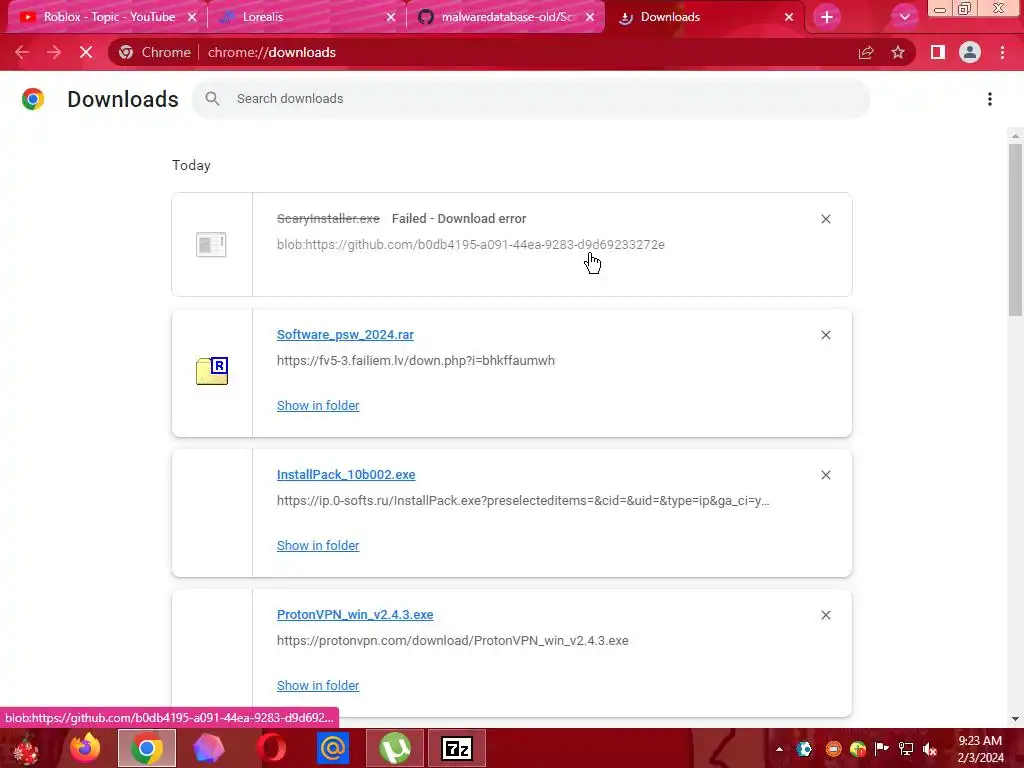Close the malwaredatabase-old tab
Screen dimensions: 1024x768
(x=590, y=18)
